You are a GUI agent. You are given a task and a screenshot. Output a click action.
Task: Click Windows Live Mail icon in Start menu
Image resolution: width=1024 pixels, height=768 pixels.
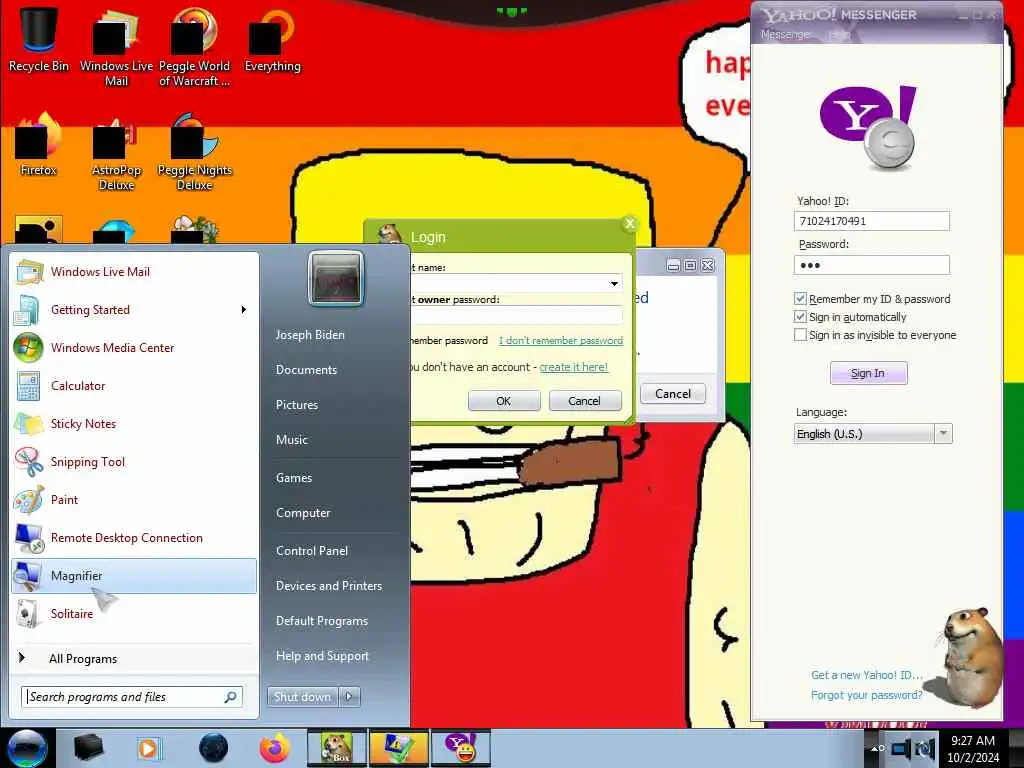[x=29, y=272]
